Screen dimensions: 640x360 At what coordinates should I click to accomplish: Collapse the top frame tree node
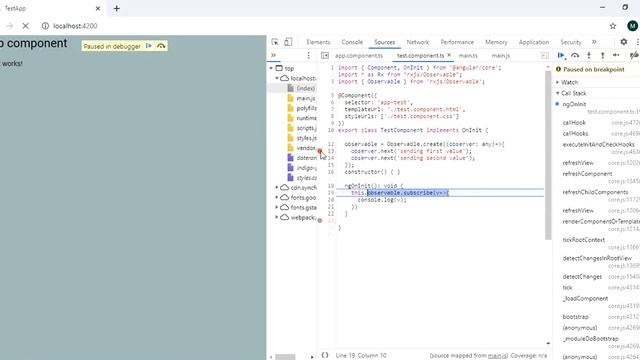(x=271, y=68)
